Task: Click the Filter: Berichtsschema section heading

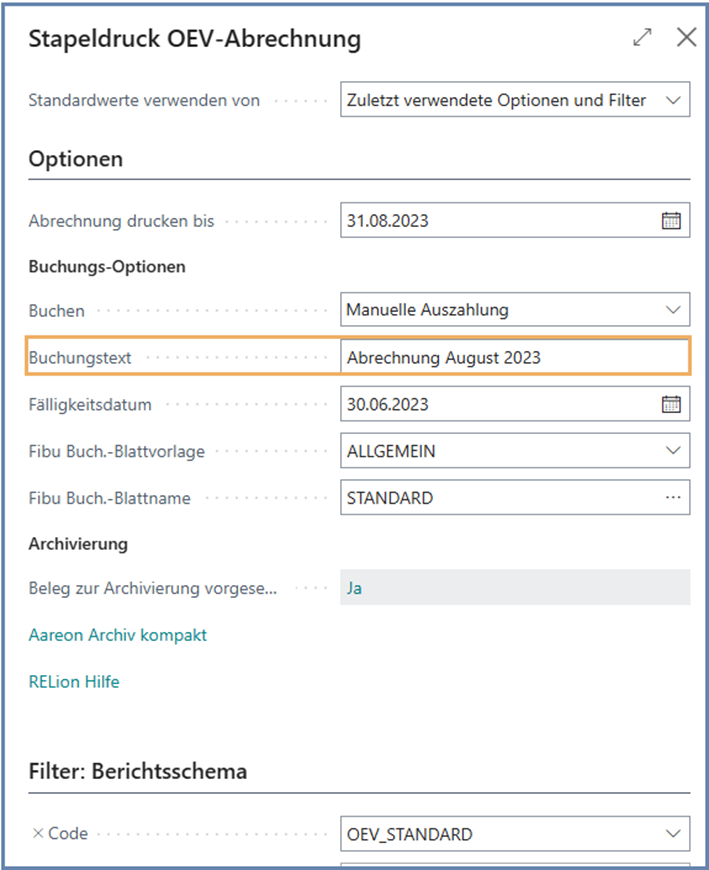Action: (130, 770)
